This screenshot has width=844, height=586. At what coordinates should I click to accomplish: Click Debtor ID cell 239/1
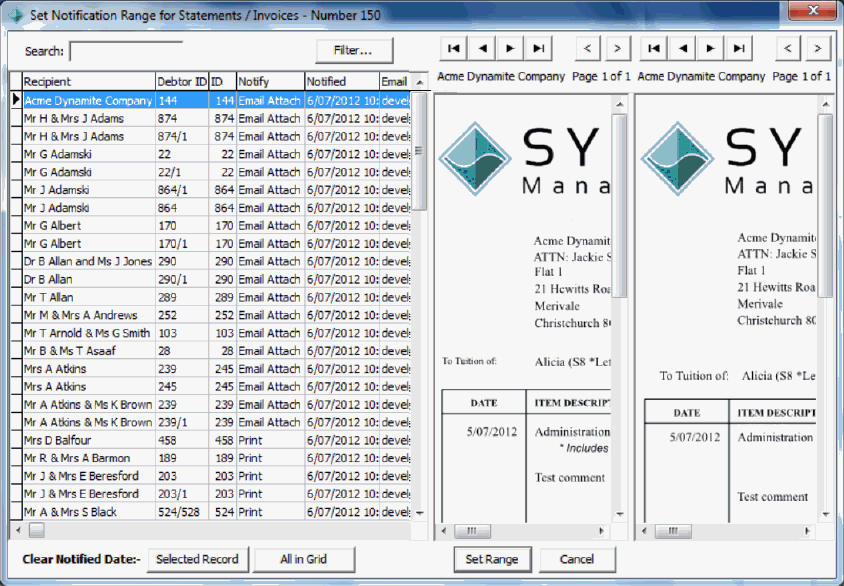point(182,422)
